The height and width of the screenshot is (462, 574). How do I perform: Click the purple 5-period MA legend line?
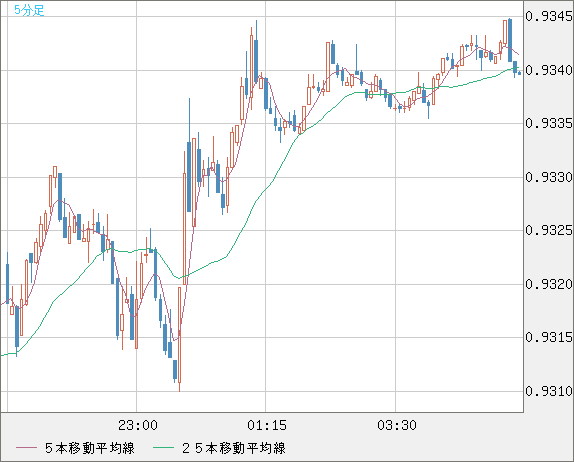[26, 448]
